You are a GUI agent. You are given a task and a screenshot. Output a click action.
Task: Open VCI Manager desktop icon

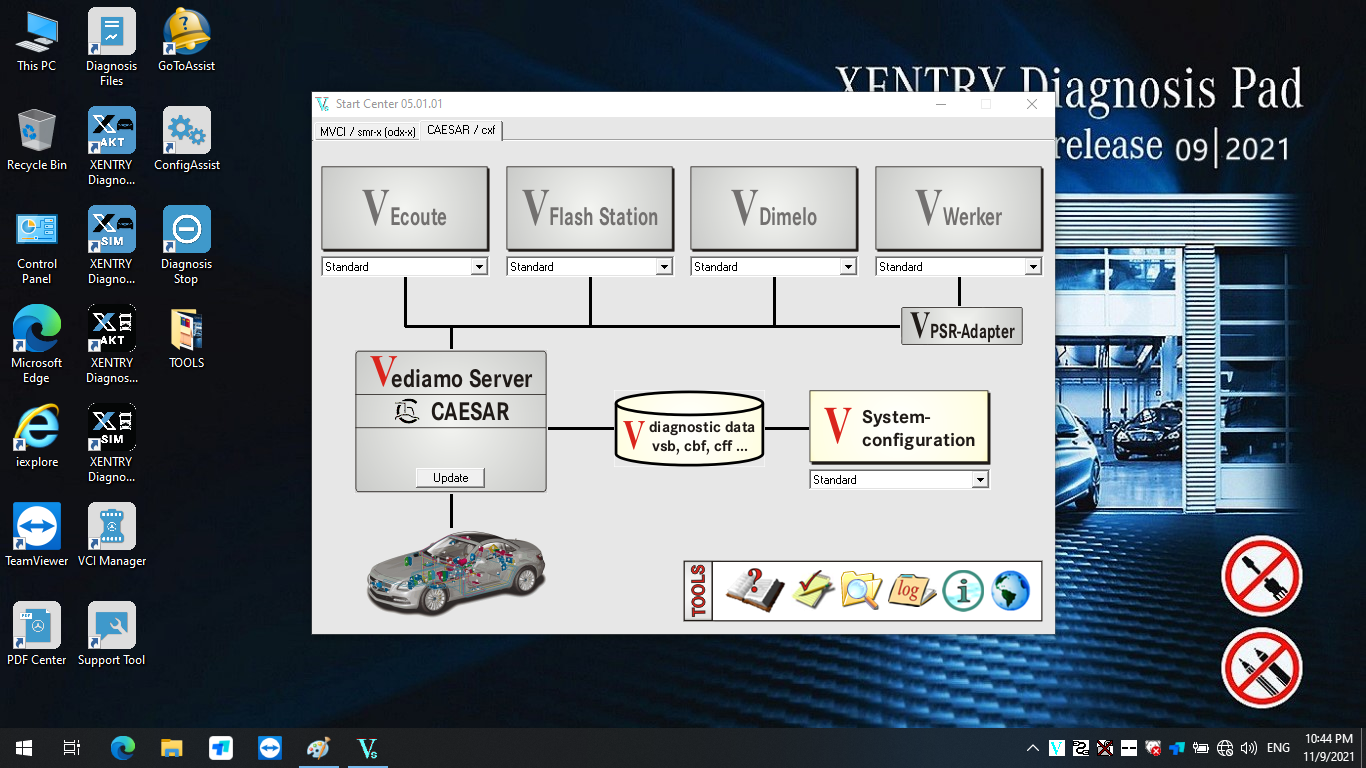[111, 535]
